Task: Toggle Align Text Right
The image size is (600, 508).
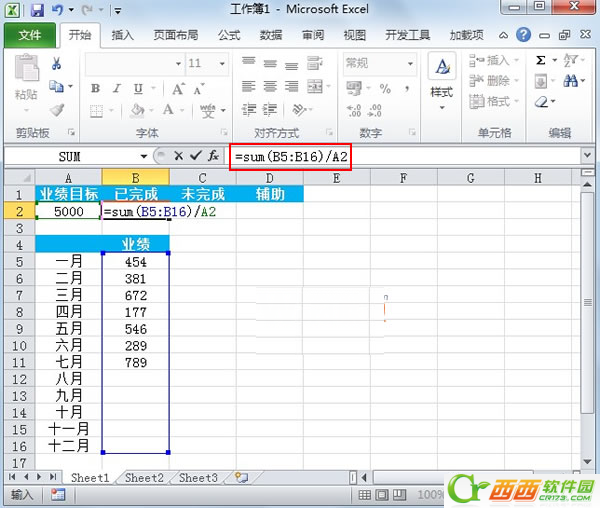Action: click(x=291, y=86)
